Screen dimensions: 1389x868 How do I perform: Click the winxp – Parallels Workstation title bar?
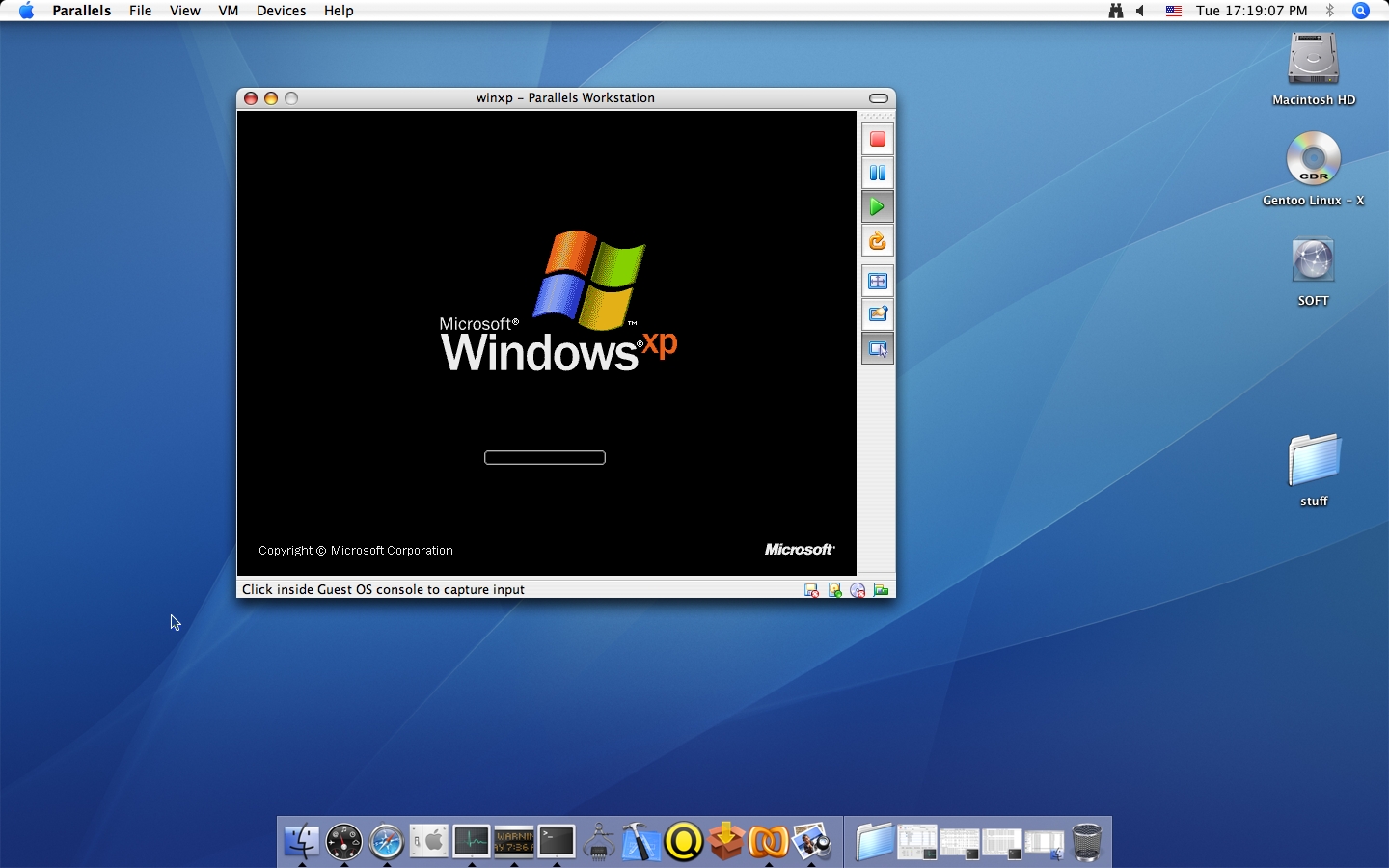point(565,98)
